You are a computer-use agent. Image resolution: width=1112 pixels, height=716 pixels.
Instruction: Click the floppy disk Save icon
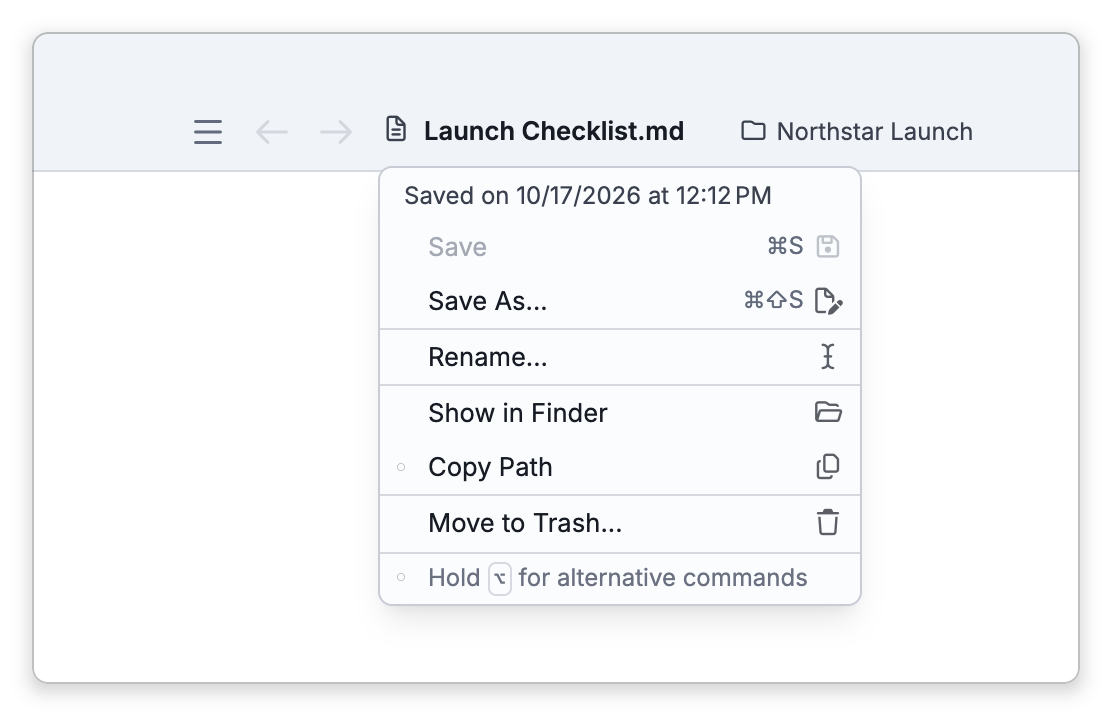coord(828,247)
